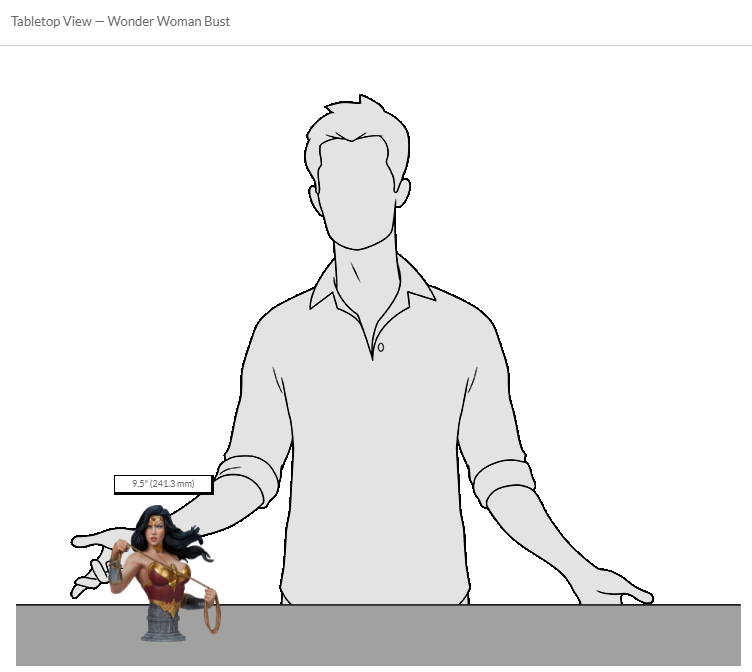Screen dimensions: 752x672
Task: Click the human silhouette scale reference figure
Action: pyautogui.click(x=362, y=349)
